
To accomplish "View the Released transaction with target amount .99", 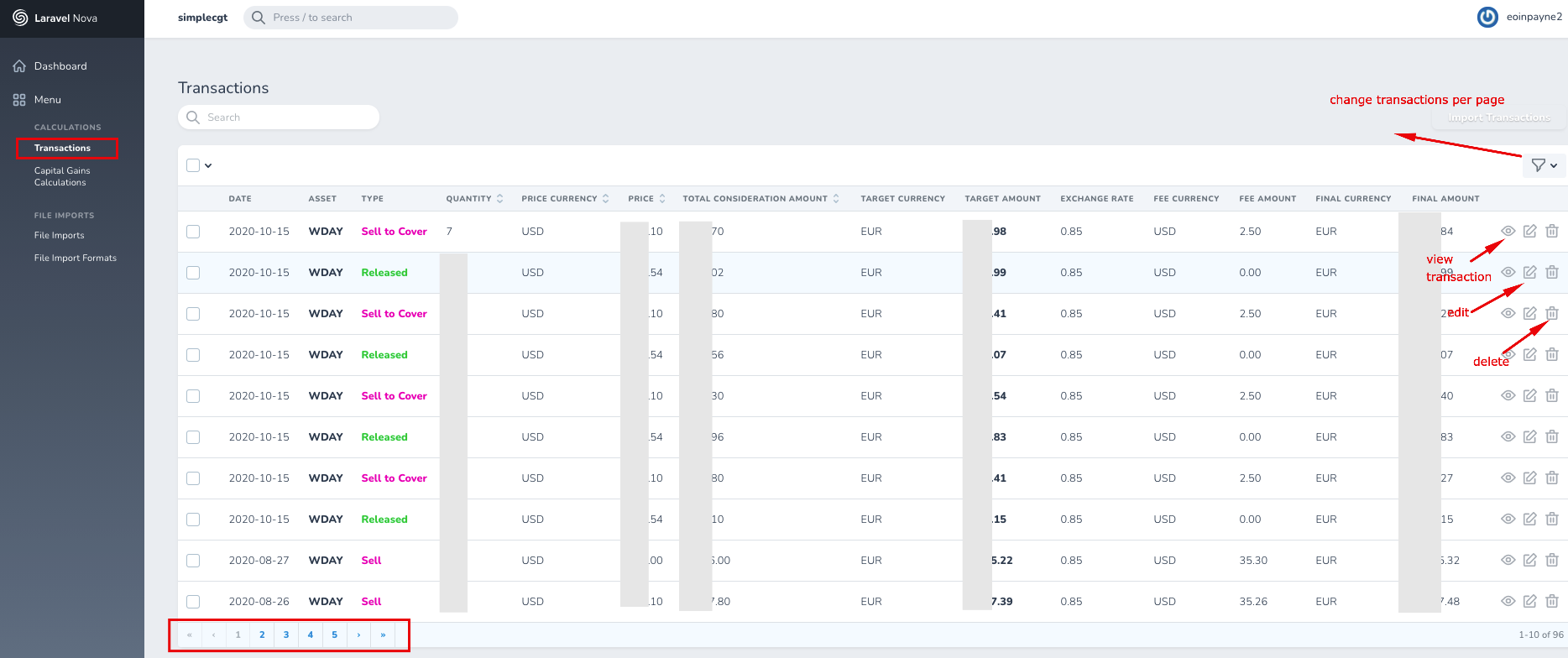I will [1508, 273].
